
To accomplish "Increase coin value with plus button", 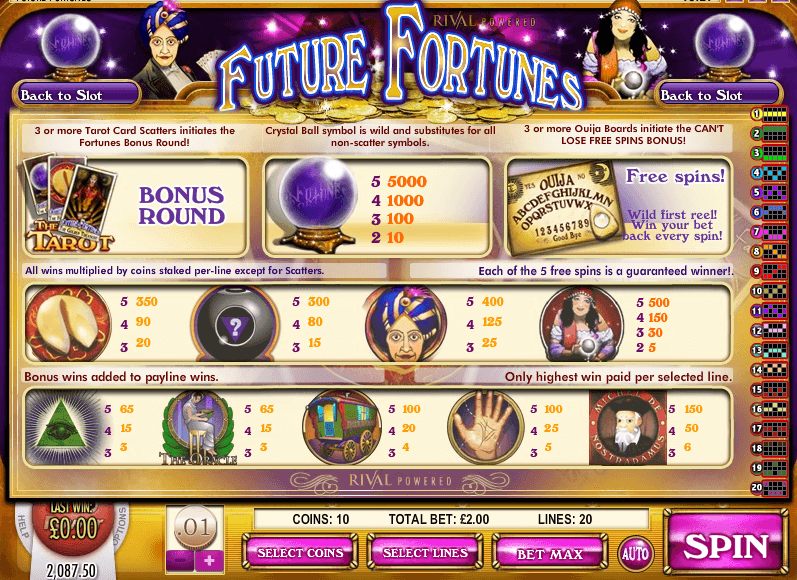I will click(x=209, y=561).
